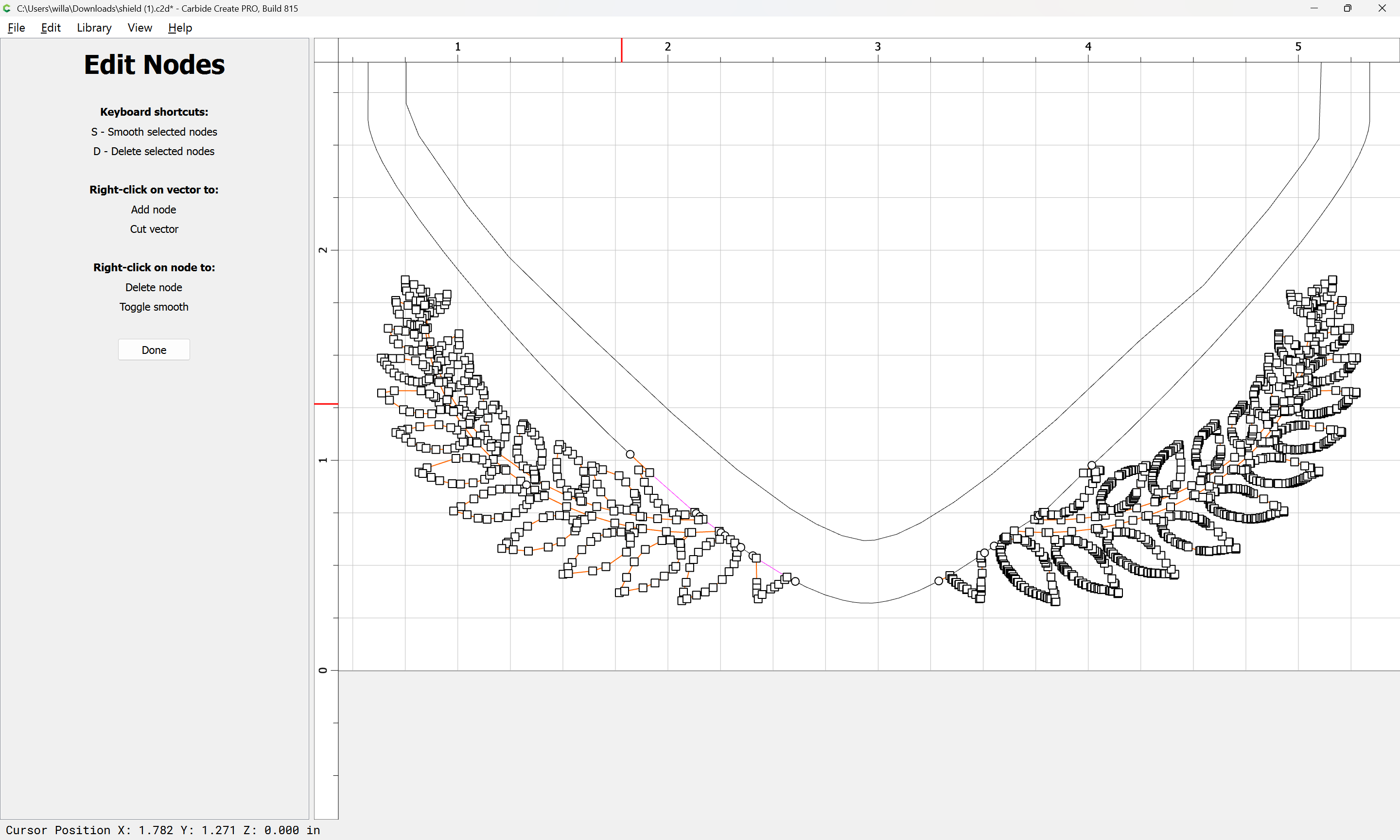Minimize the Carbide Create window
Screen dimensions: 1400x840
pos(1314,8)
